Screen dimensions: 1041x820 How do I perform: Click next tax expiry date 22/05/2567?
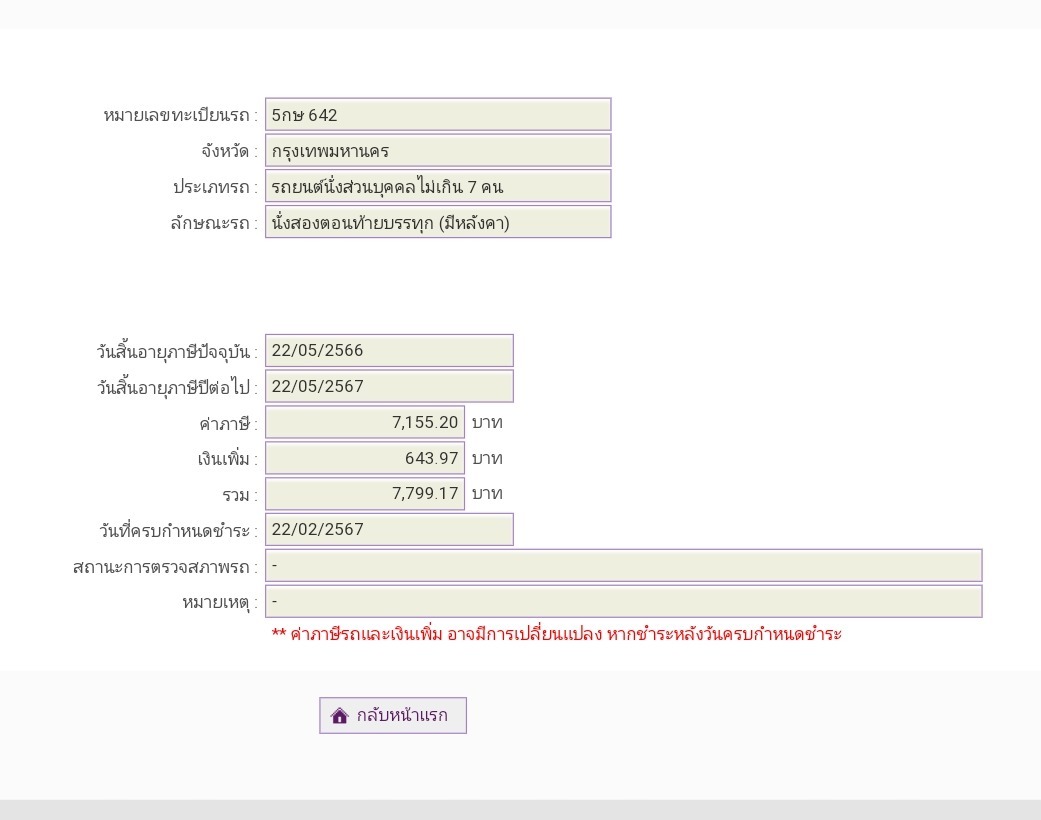tap(389, 386)
